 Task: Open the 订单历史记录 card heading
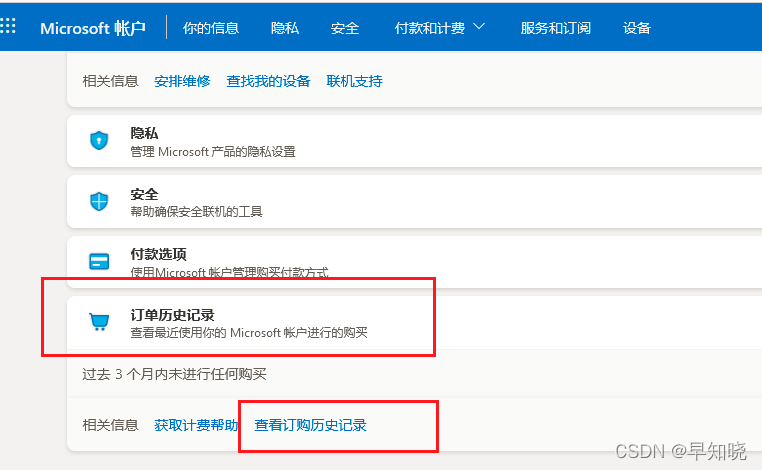point(173,315)
